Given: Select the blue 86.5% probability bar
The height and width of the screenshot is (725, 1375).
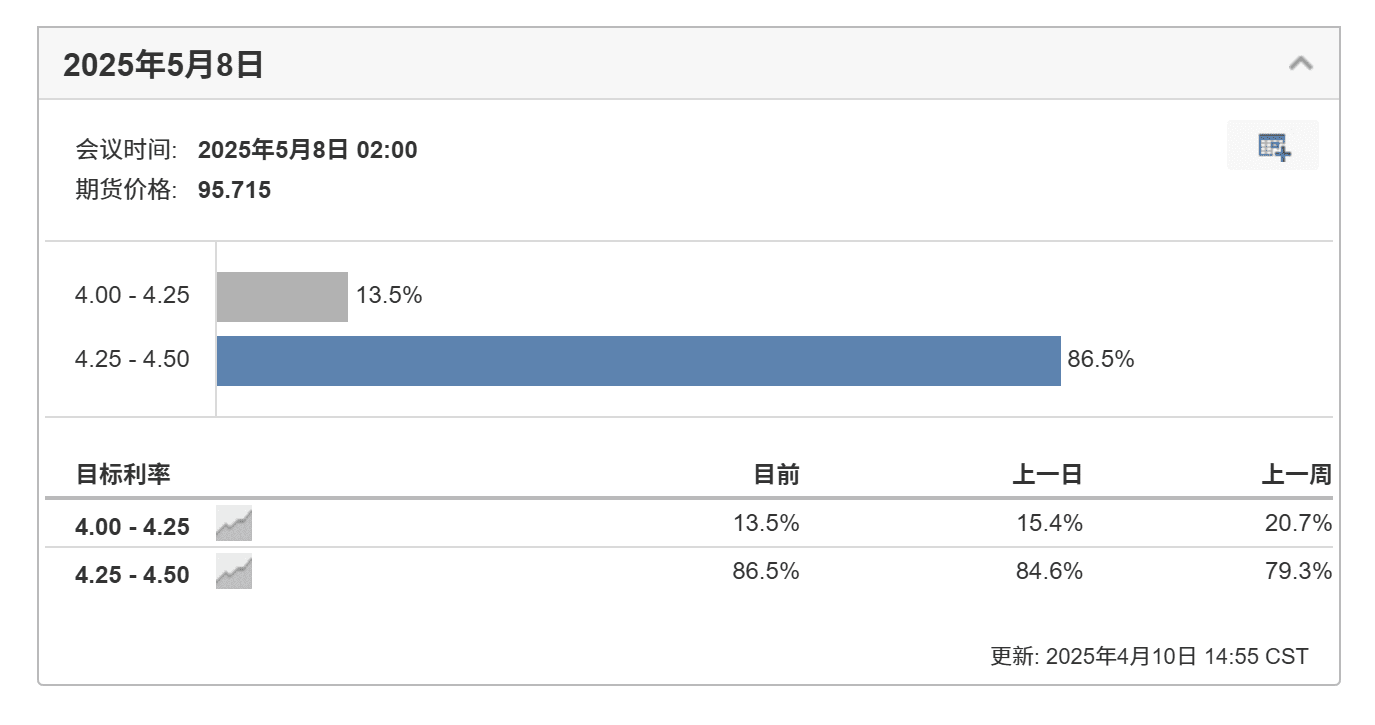Looking at the screenshot, I should [x=639, y=361].
